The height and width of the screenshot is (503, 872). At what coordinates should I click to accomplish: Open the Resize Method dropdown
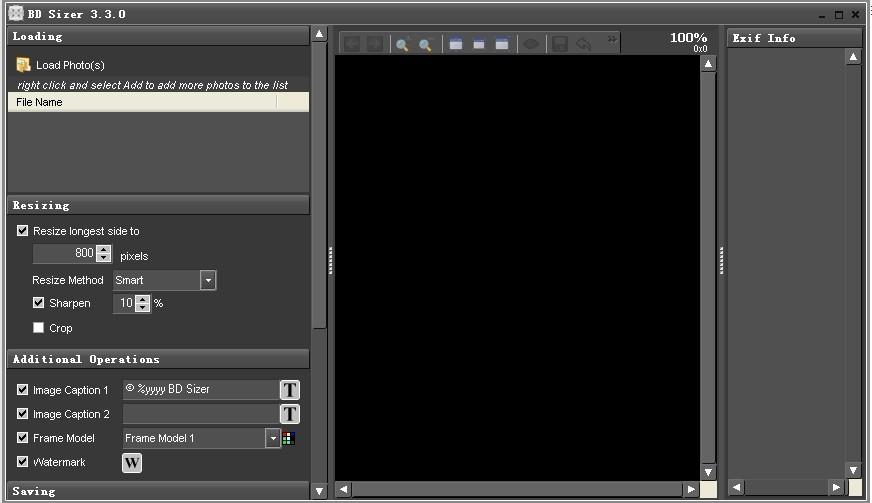[208, 280]
